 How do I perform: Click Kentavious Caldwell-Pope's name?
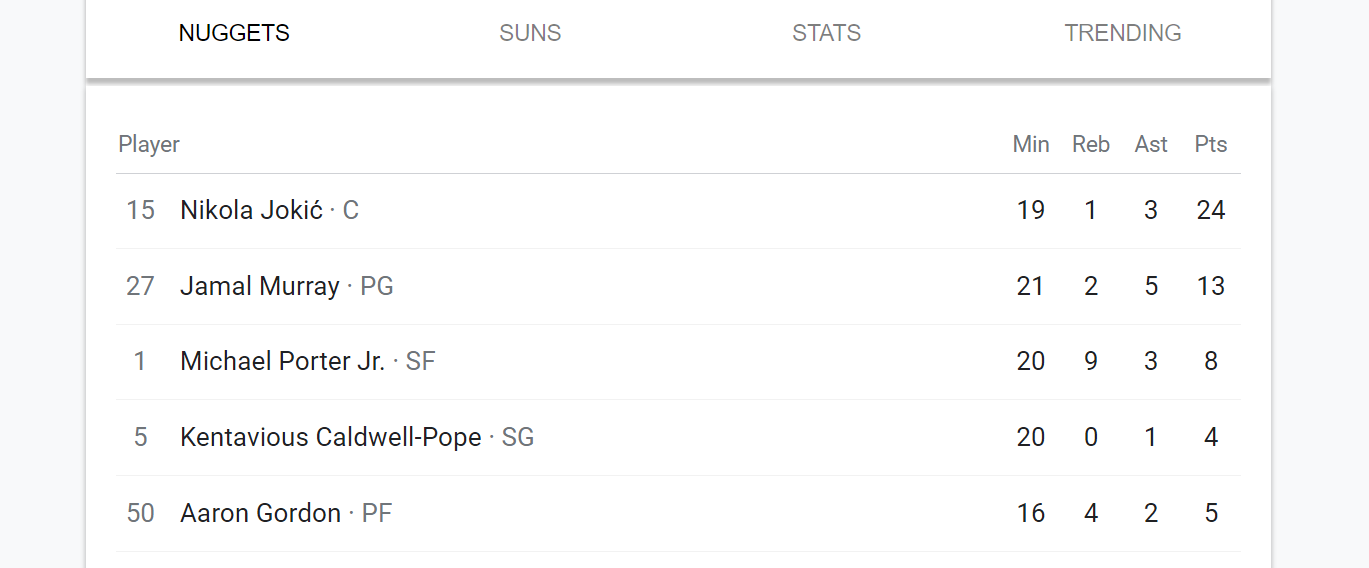(x=331, y=437)
